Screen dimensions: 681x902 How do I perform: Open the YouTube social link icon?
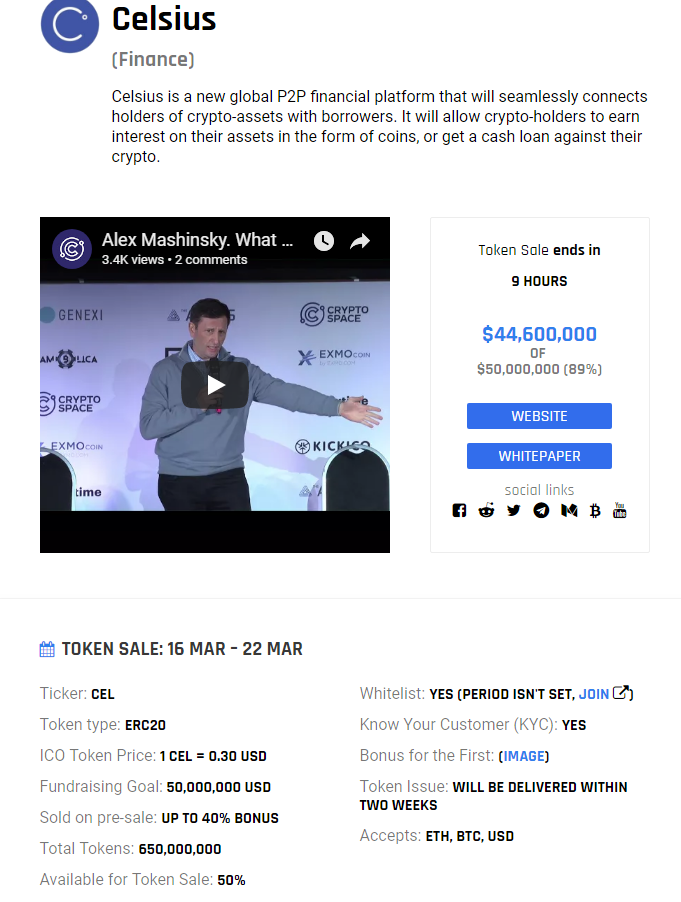tap(619, 510)
